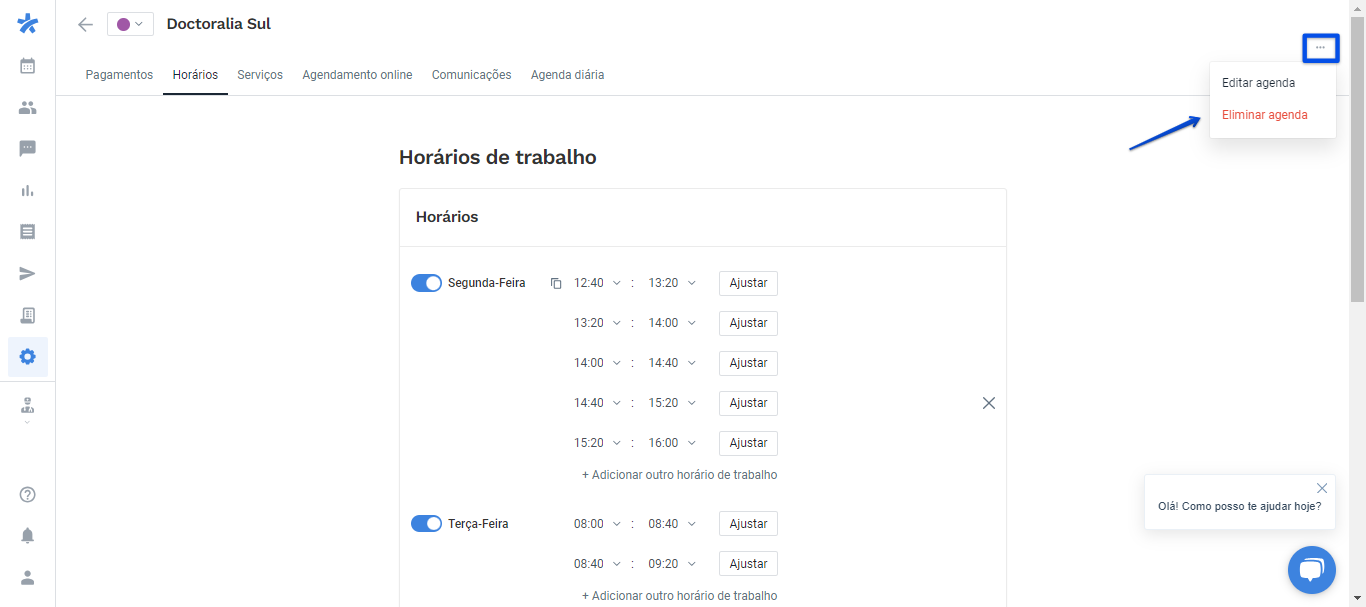Click the Horários de trabalho heading
The width and height of the screenshot is (1366, 607).
(497, 157)
